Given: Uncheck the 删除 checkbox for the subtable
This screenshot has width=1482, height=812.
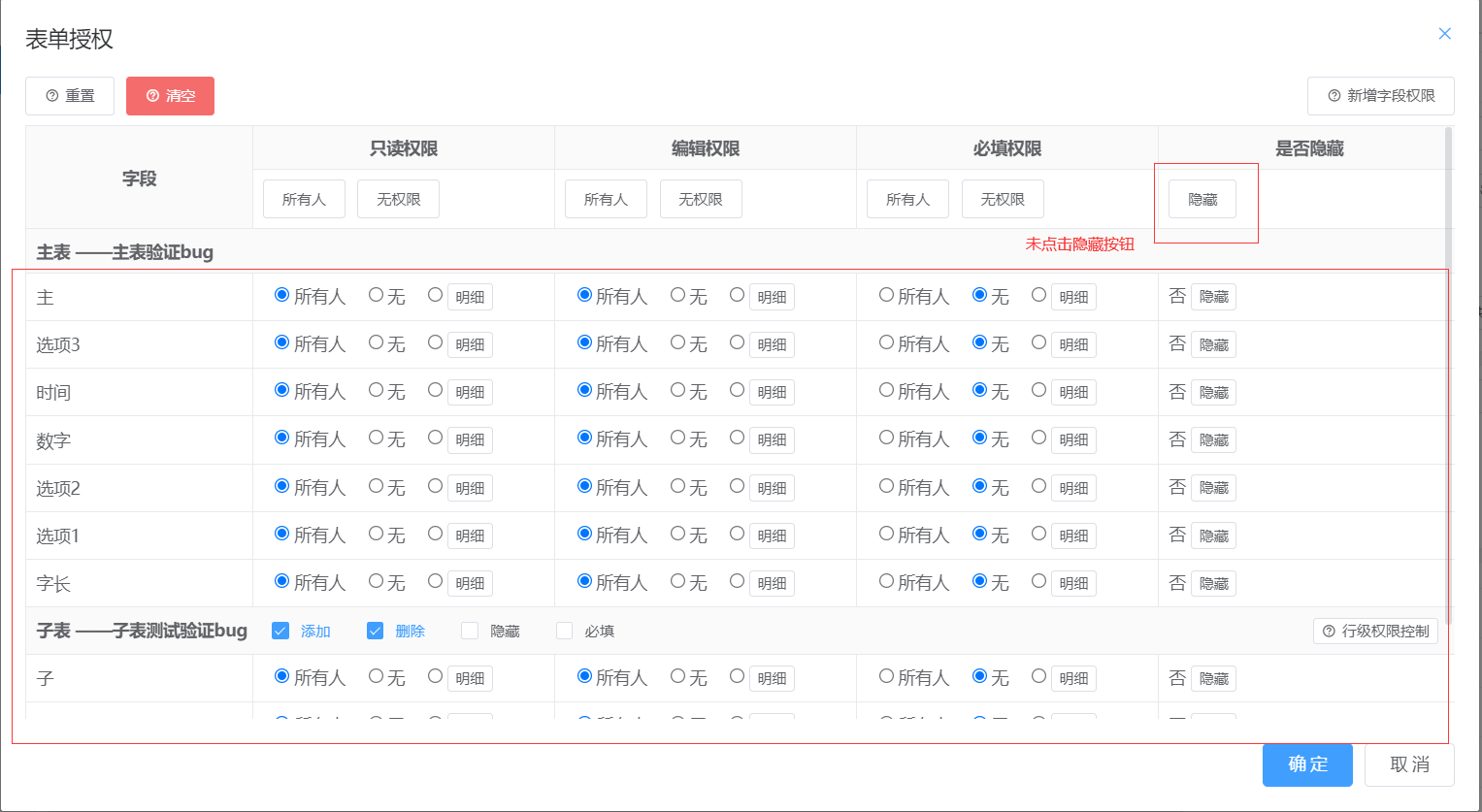Looking at the screenshot, I should click(x=375, y=632).
